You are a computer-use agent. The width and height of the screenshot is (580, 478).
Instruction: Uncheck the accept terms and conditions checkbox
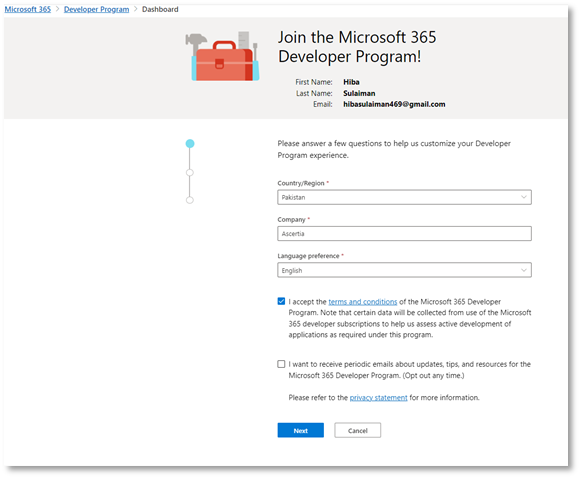point(281,301)
